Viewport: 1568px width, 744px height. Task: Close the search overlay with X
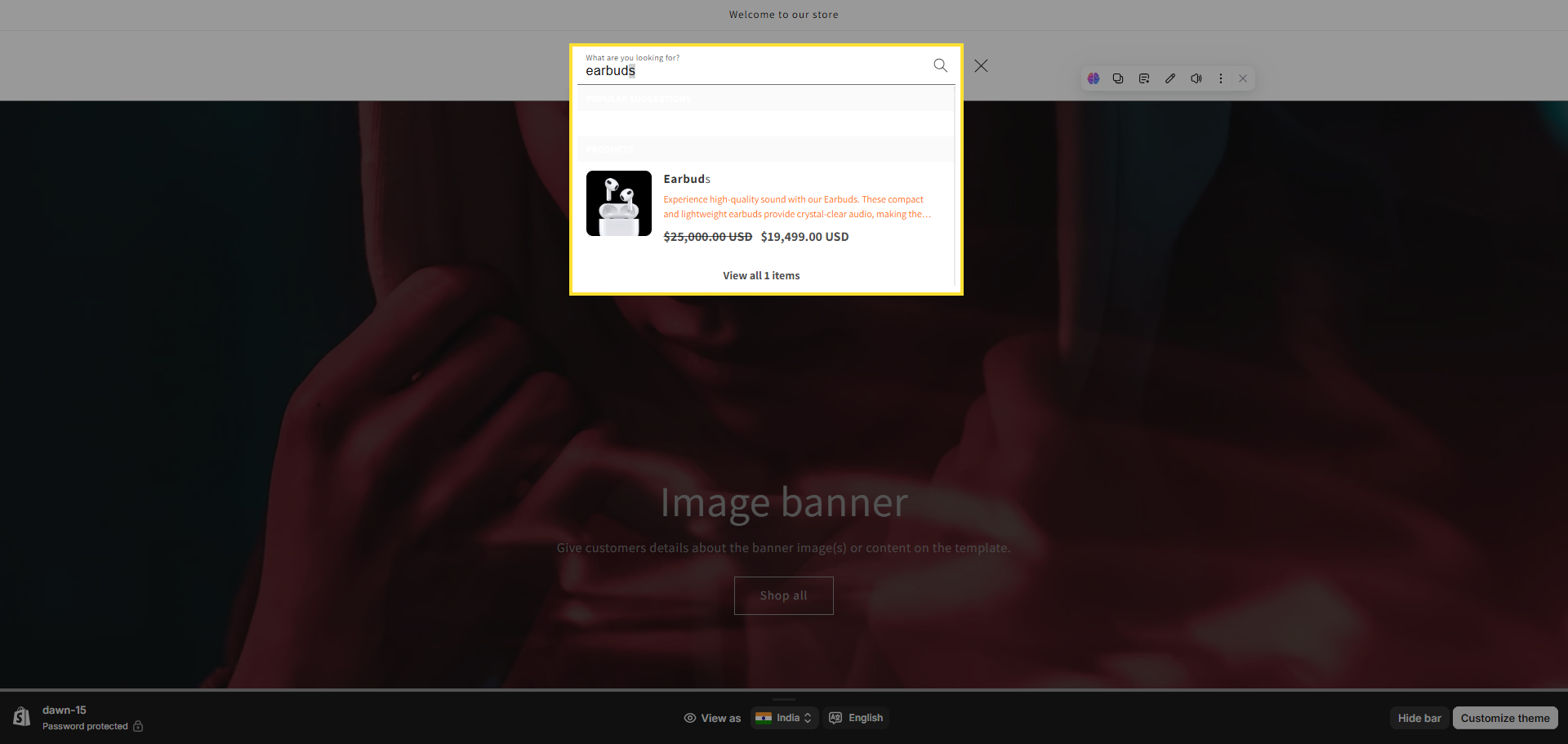(981, 65)
